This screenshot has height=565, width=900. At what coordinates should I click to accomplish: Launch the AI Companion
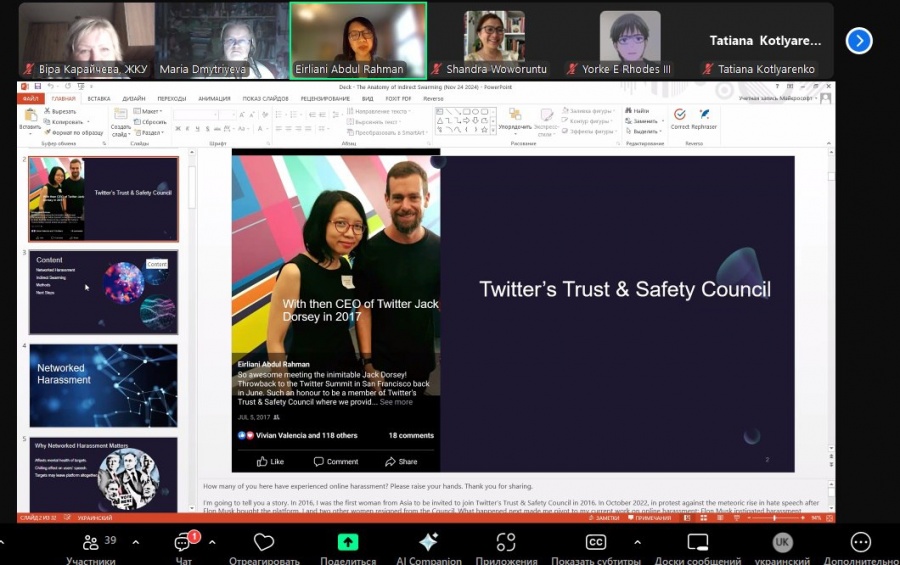coord(428,548)
